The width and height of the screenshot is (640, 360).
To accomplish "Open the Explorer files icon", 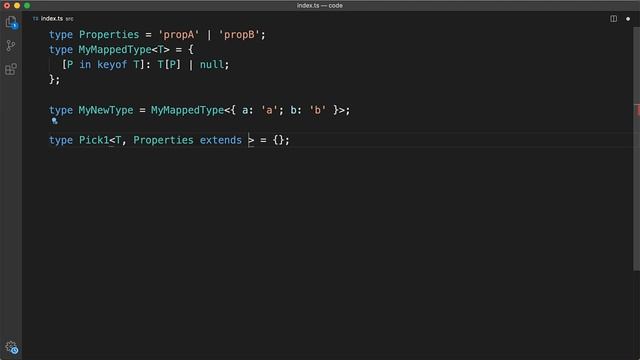I will point(11,22).
